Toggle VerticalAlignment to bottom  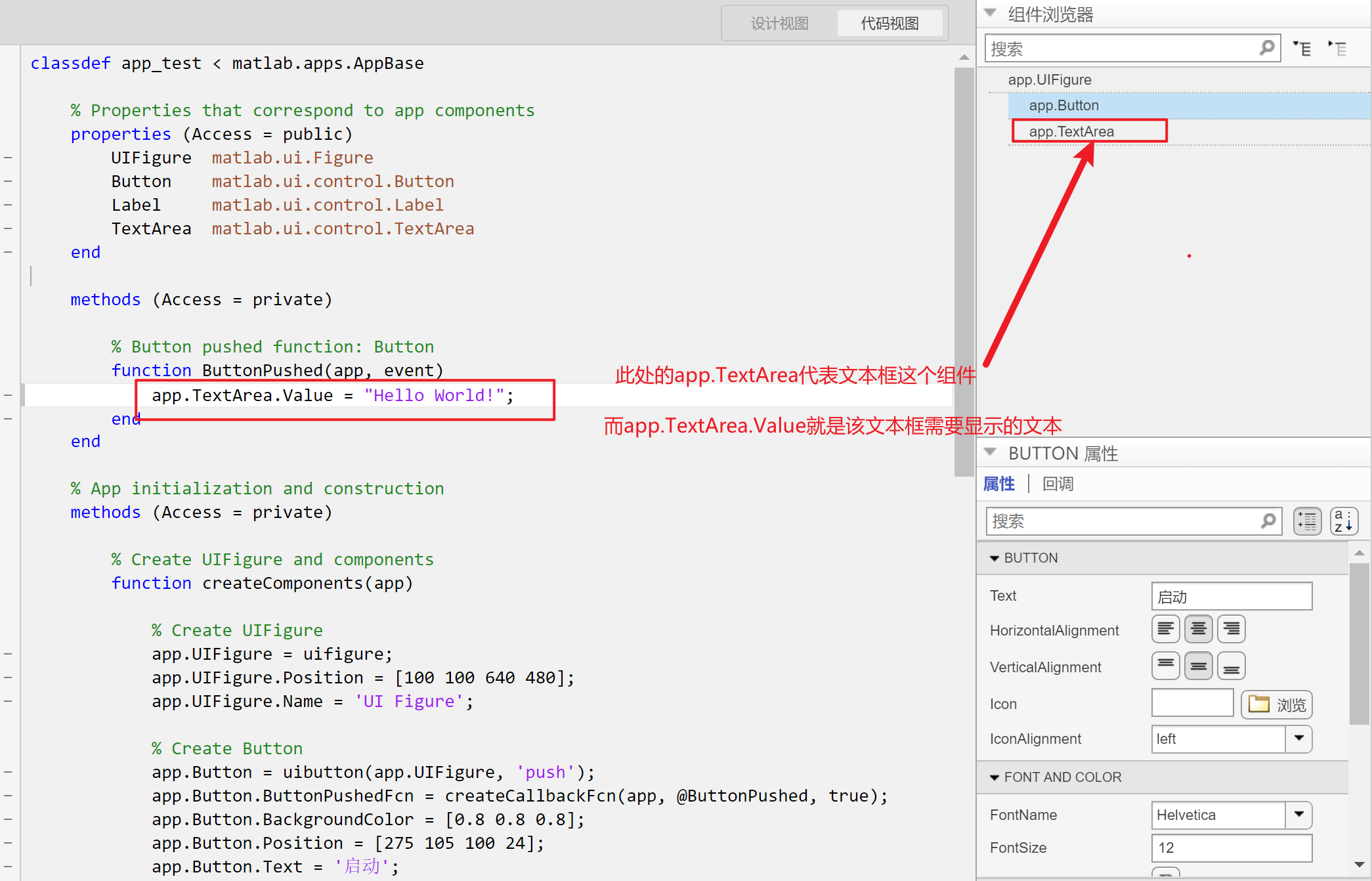tap(1231, 665)
